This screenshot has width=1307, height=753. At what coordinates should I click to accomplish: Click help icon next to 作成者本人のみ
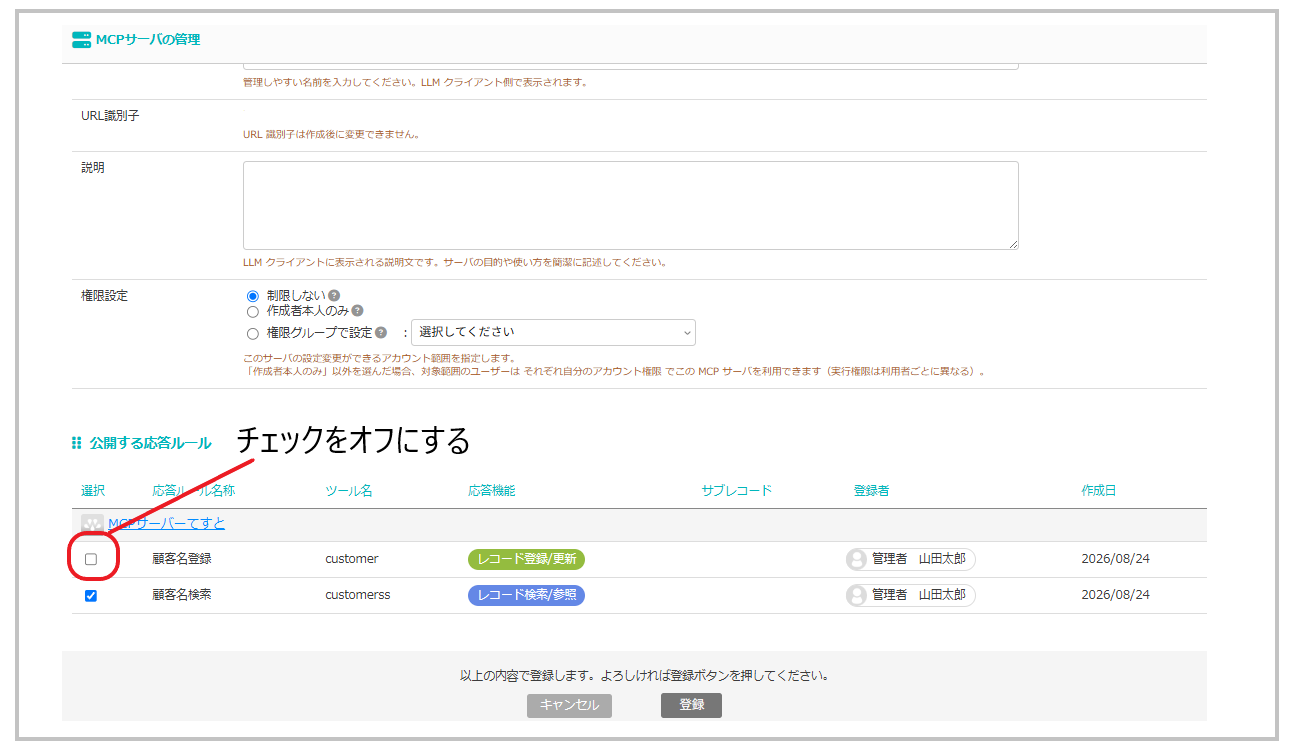pos(357,311)
